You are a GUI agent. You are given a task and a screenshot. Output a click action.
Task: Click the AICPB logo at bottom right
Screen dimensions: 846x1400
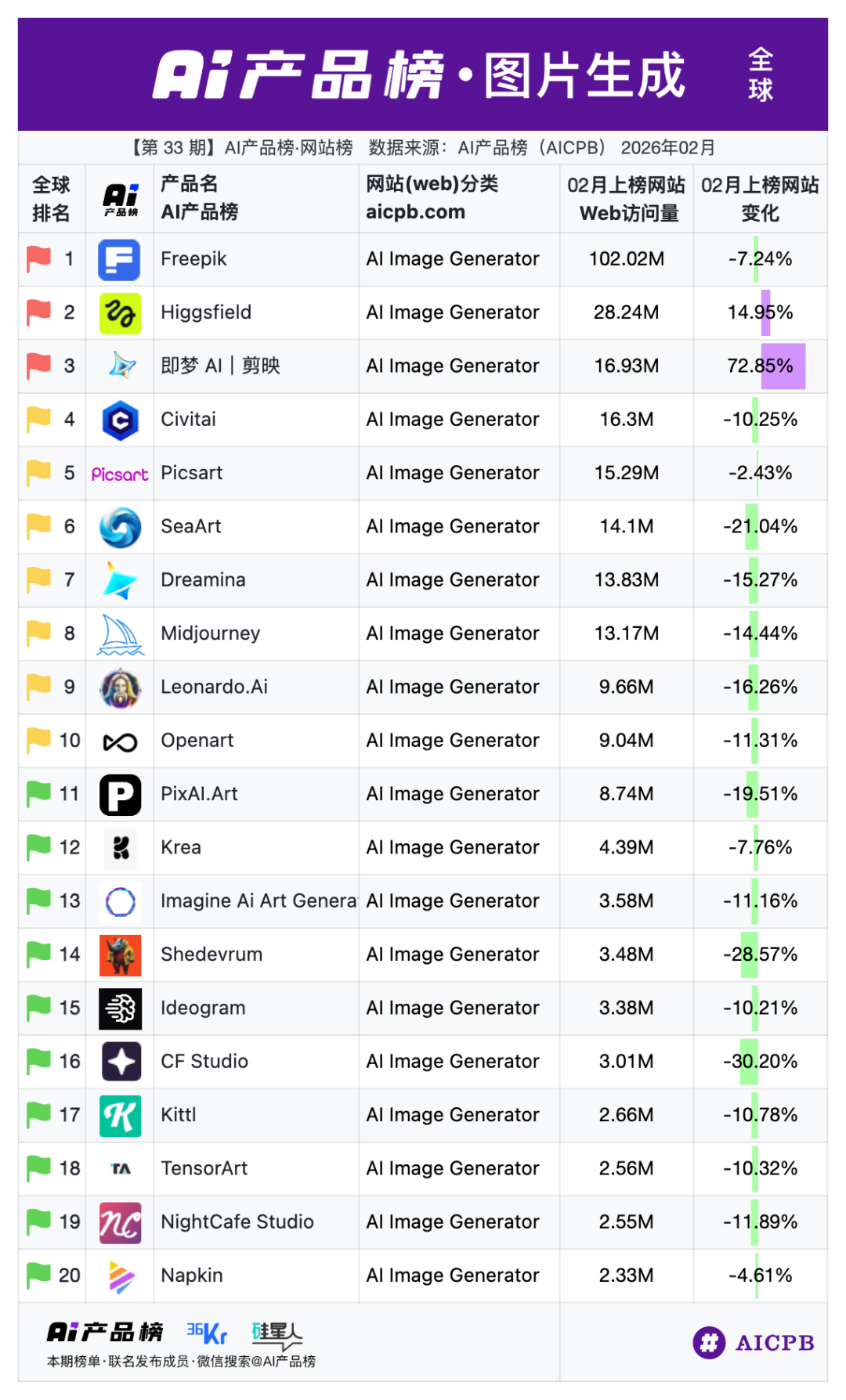point(754,1343)
